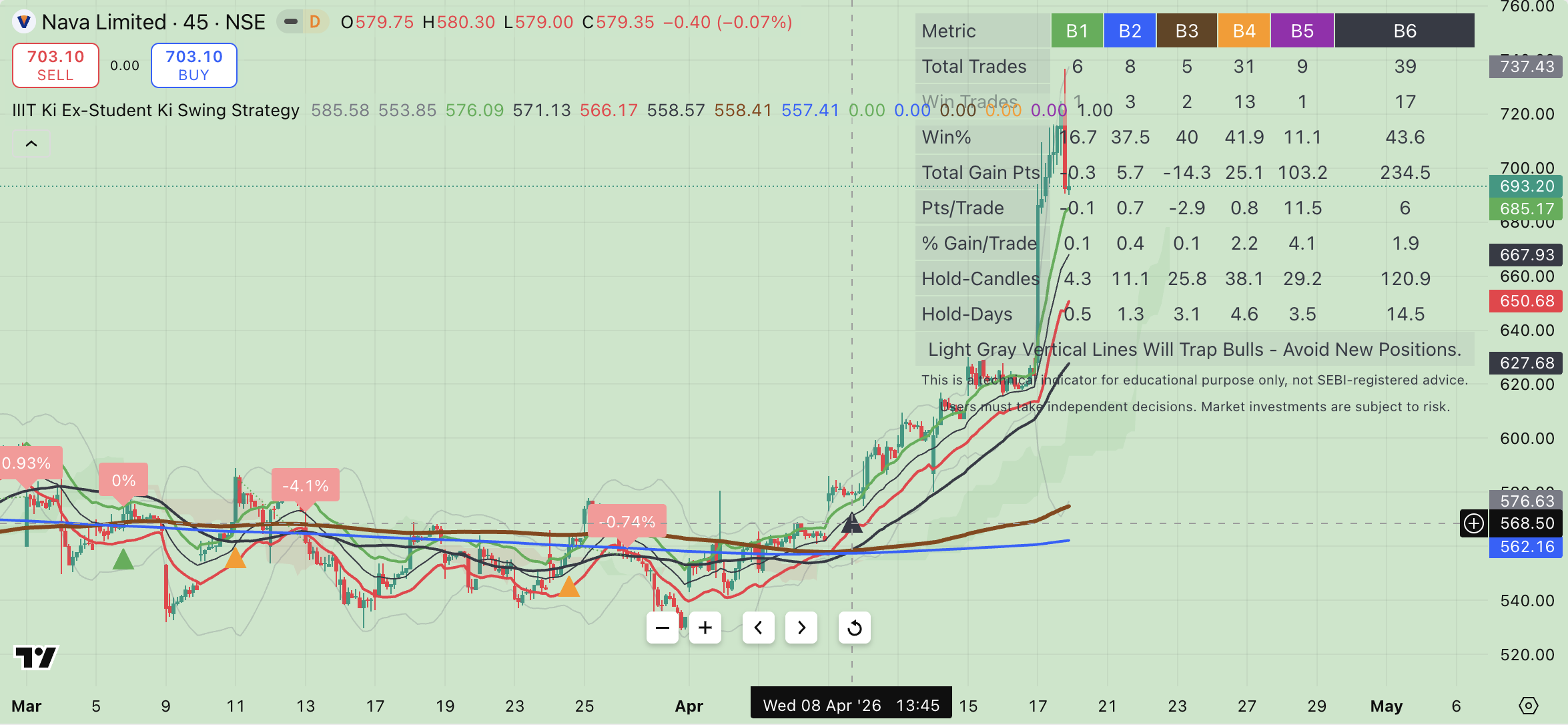Click the 693.20 price scale label
This screenshot has width=1568, height=725.
click(x=1527, y=186)
